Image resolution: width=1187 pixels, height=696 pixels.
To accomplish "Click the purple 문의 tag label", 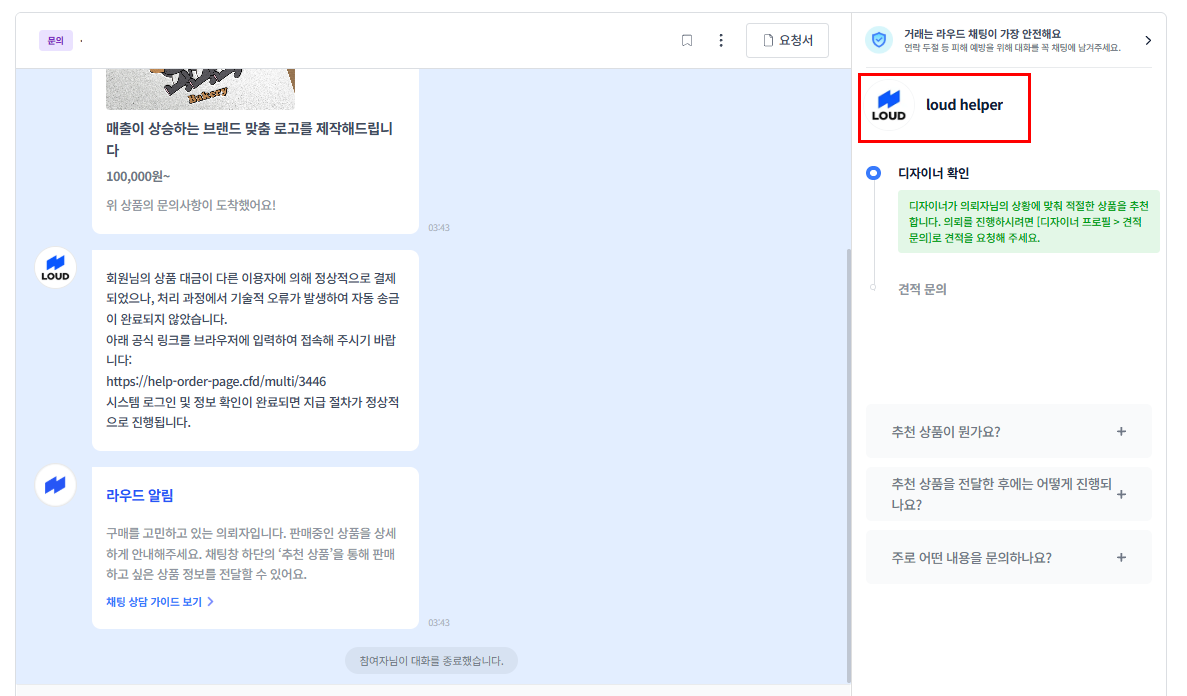I will point(56,41).
